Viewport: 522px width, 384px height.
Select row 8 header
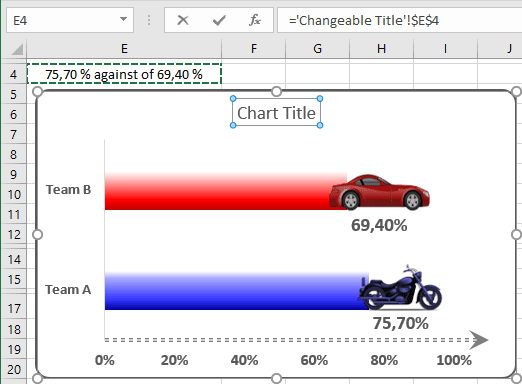pyautogui.click(x=13, y=154)
